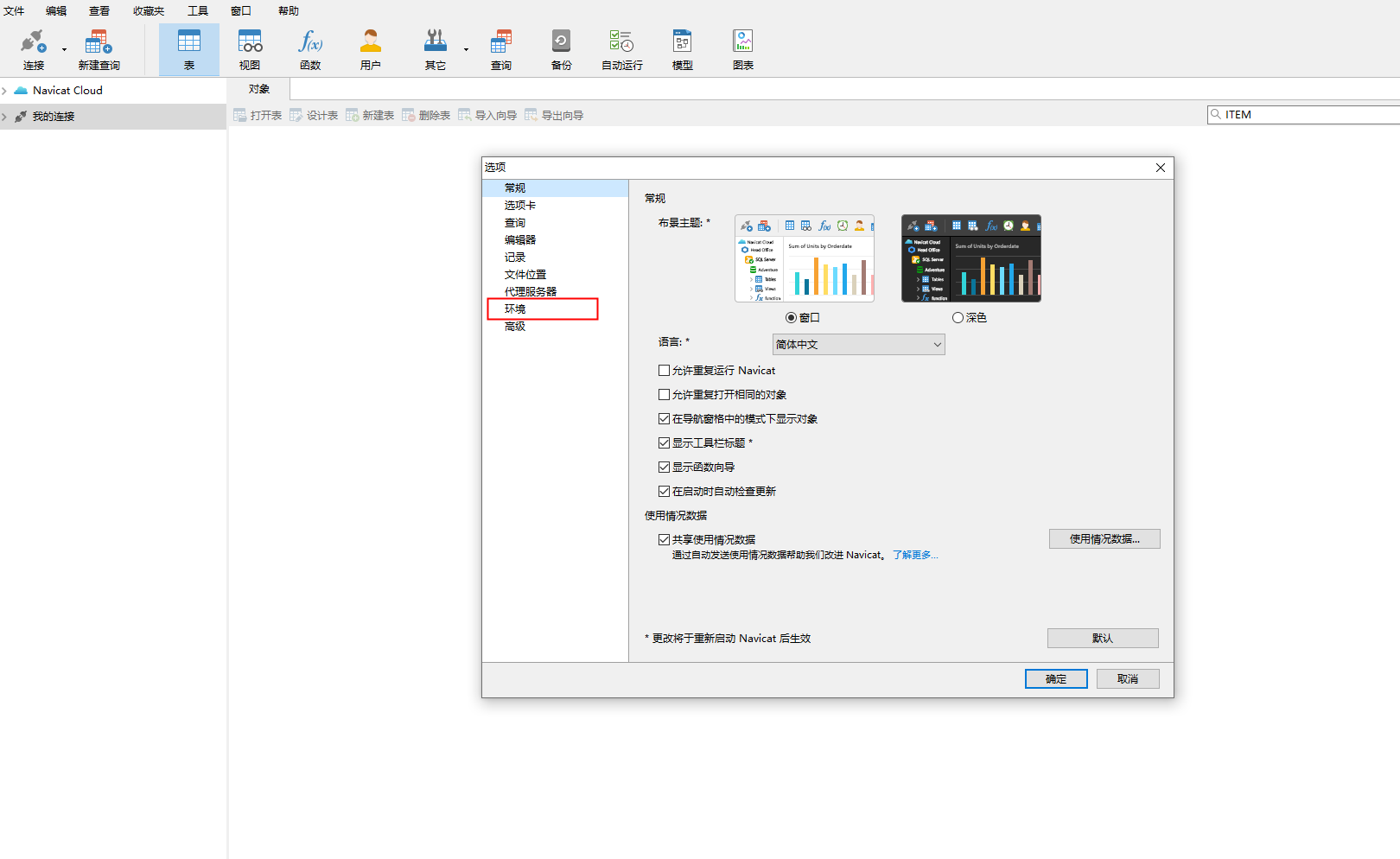1400x859 pixels.
Task: Open the 工具 menu
Action: point(198,11)
